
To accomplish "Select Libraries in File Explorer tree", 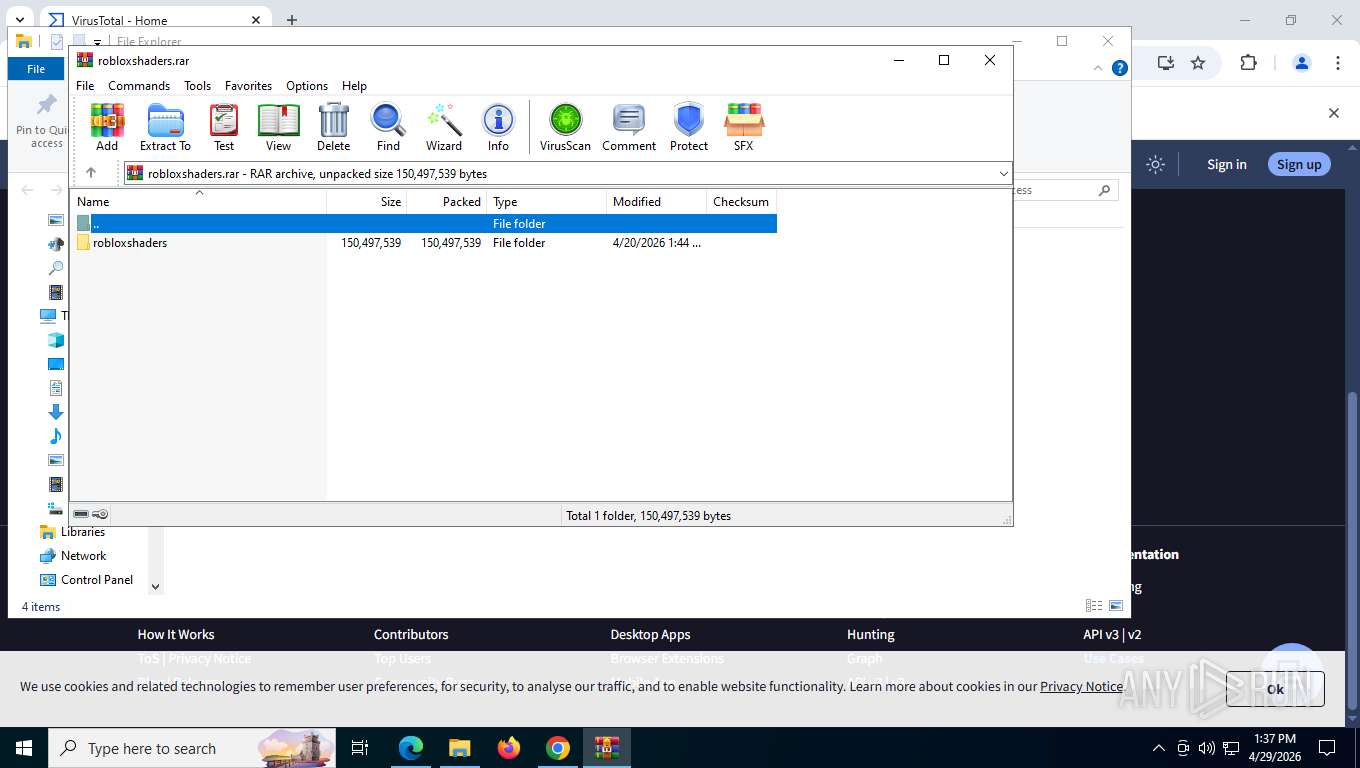I will coord(82,532).
